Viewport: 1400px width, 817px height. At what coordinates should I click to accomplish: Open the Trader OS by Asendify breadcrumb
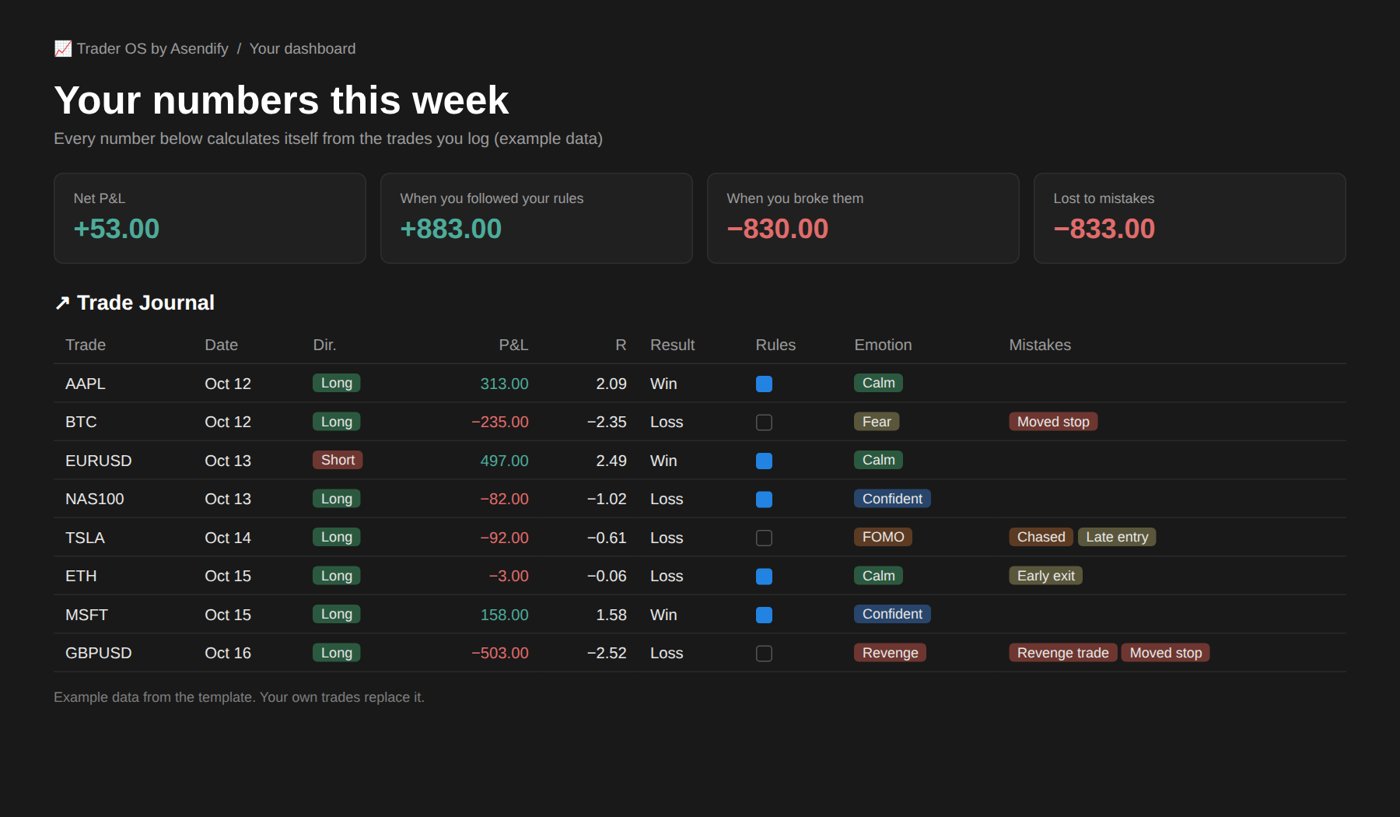coord(152,48)
